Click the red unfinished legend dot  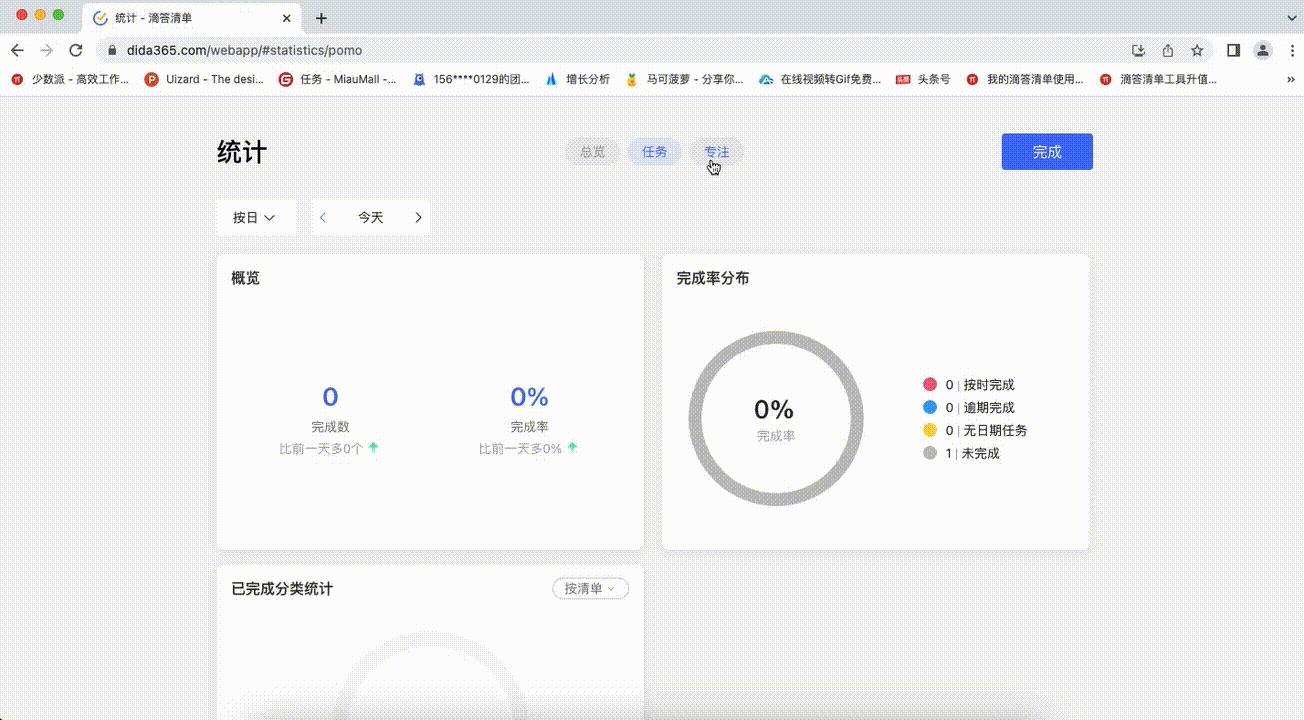(x=930, y=384)
